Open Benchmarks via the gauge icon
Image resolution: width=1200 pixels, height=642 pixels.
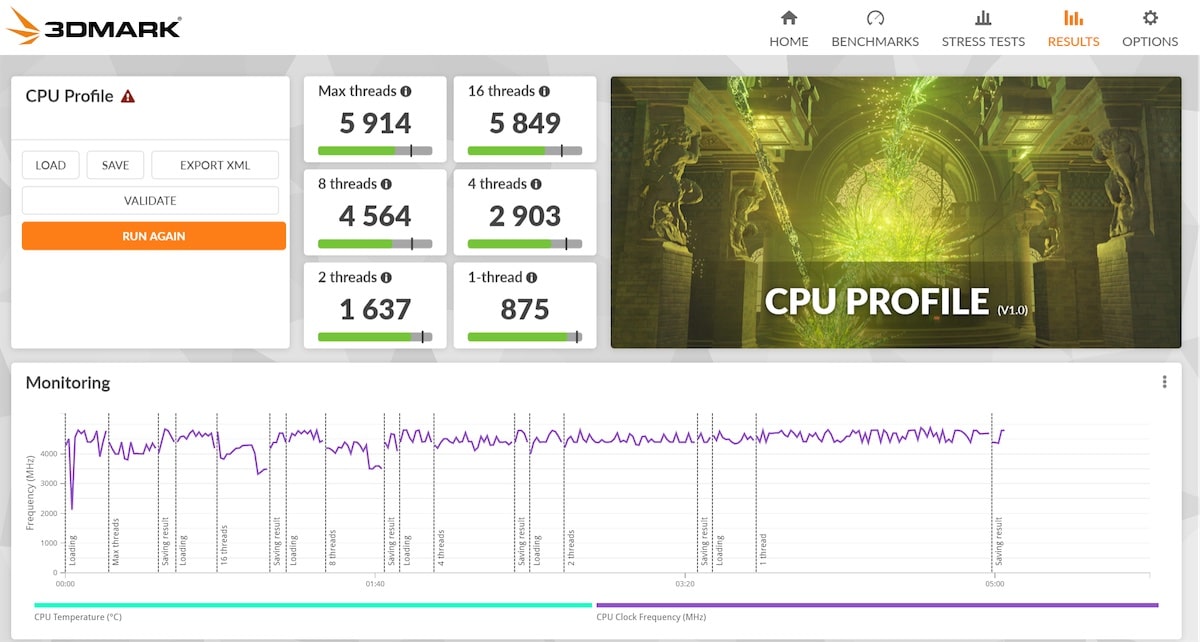(x=875, y=18)
